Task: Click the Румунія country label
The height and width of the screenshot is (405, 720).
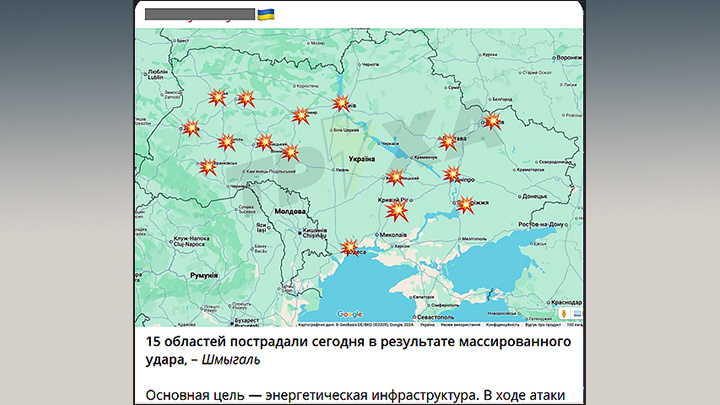Action: [204, 276]
